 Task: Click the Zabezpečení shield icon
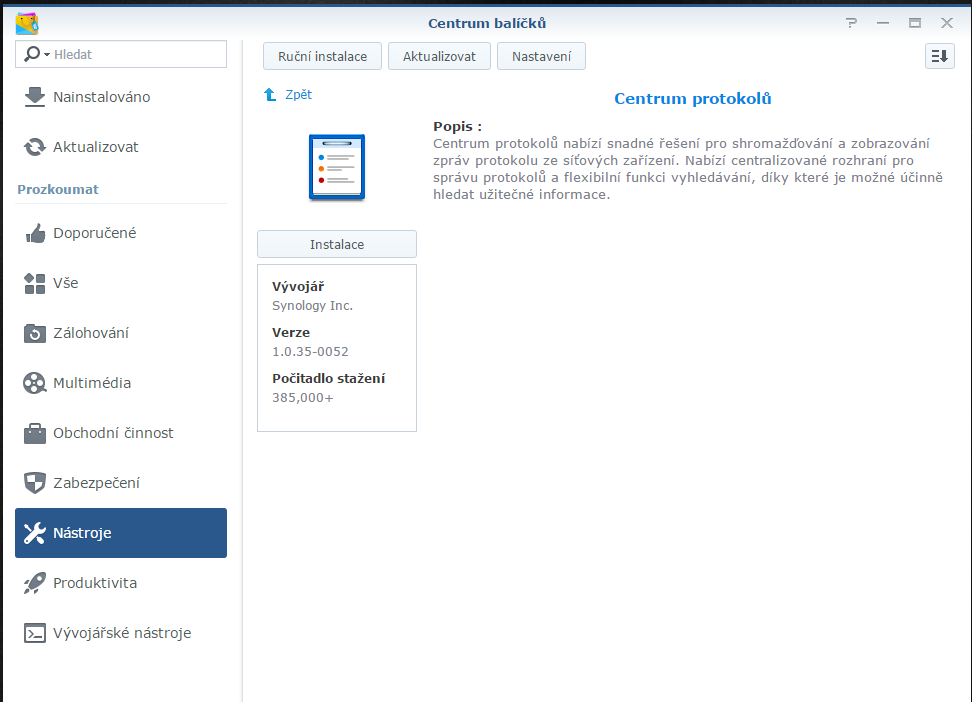tap(35, 483)
